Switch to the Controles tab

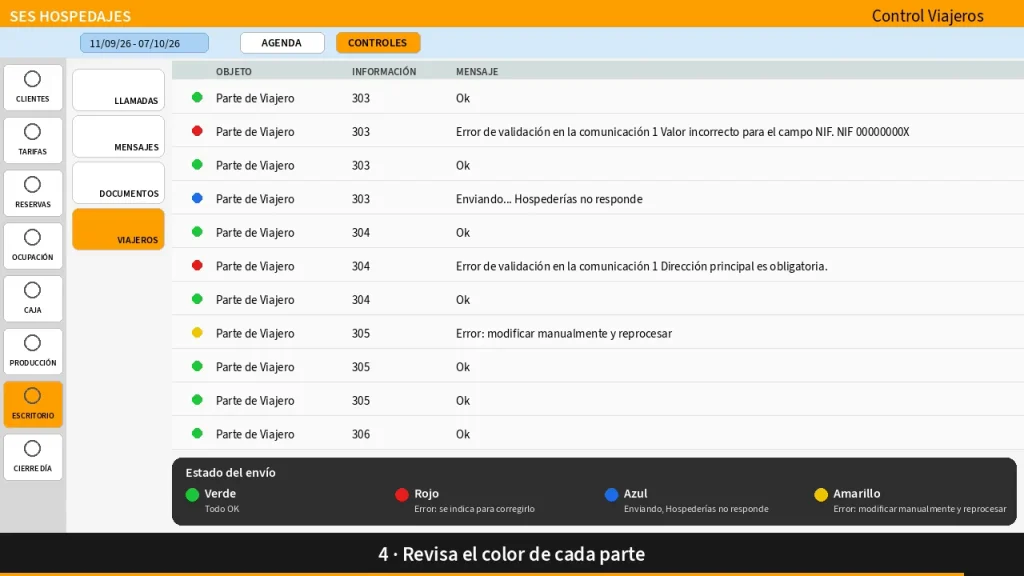click(x=377, y=42)
